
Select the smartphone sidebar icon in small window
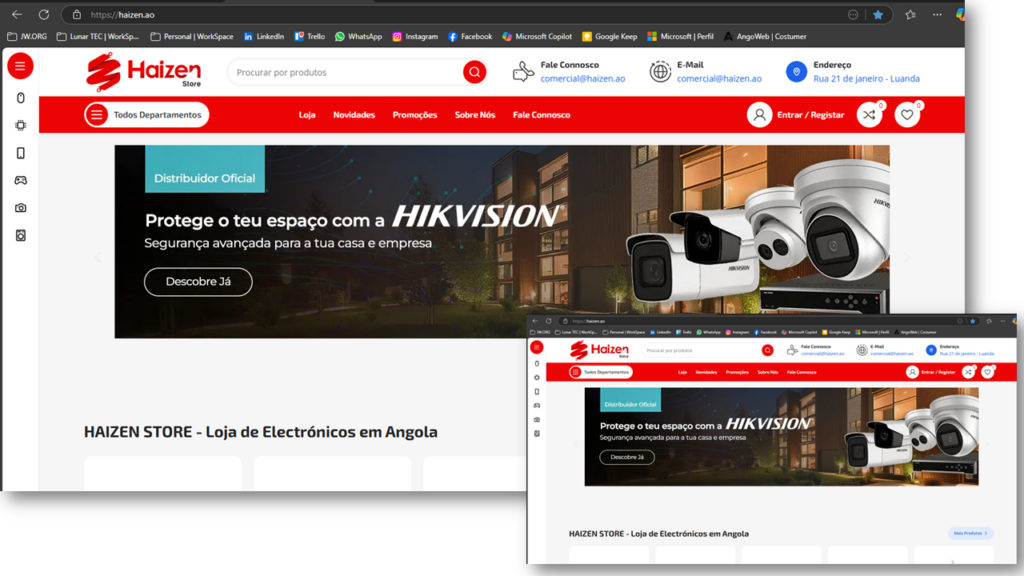537,392
